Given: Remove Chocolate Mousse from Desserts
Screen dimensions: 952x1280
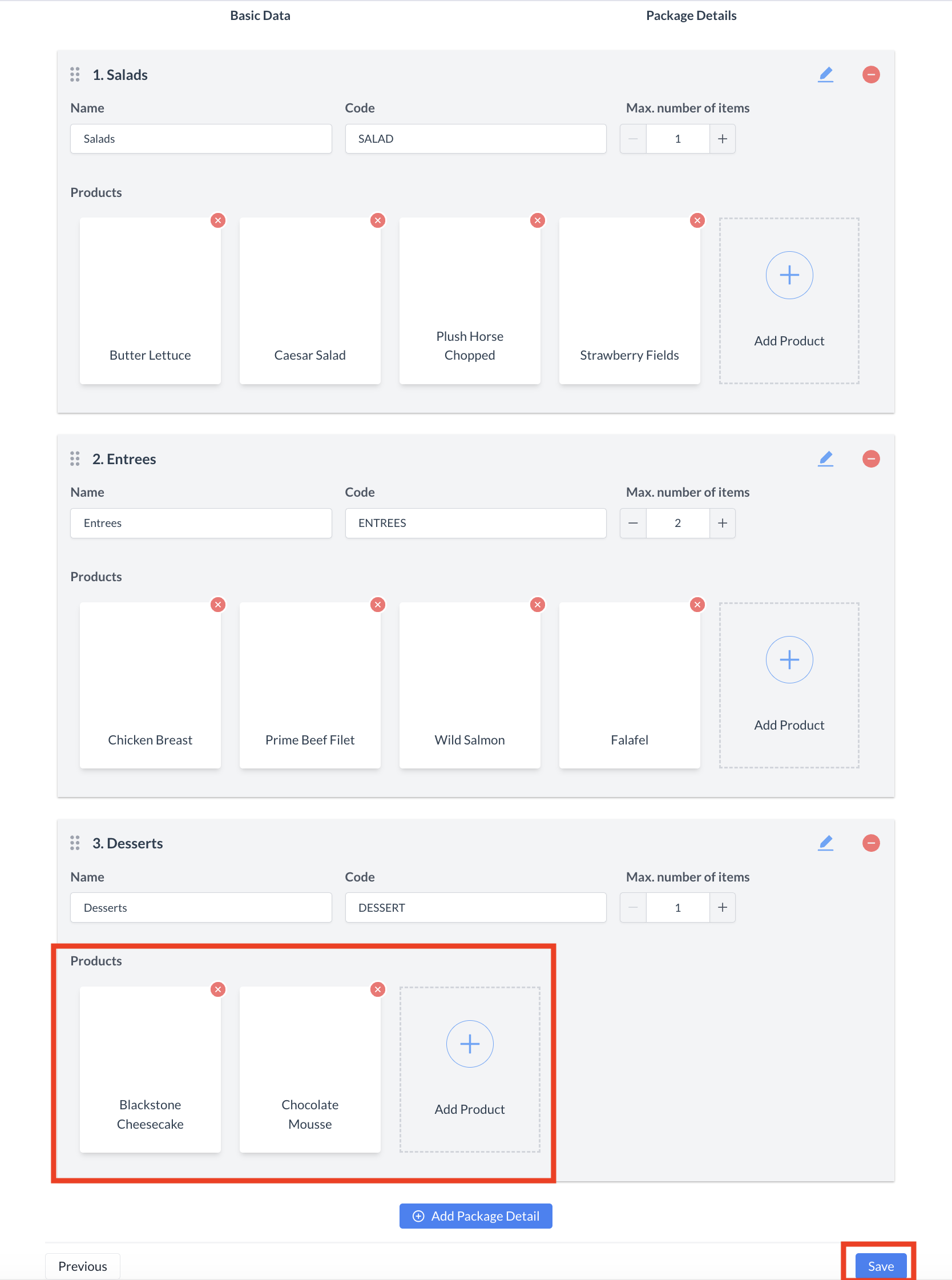Looking at the screenshot, I should point(377,989).
